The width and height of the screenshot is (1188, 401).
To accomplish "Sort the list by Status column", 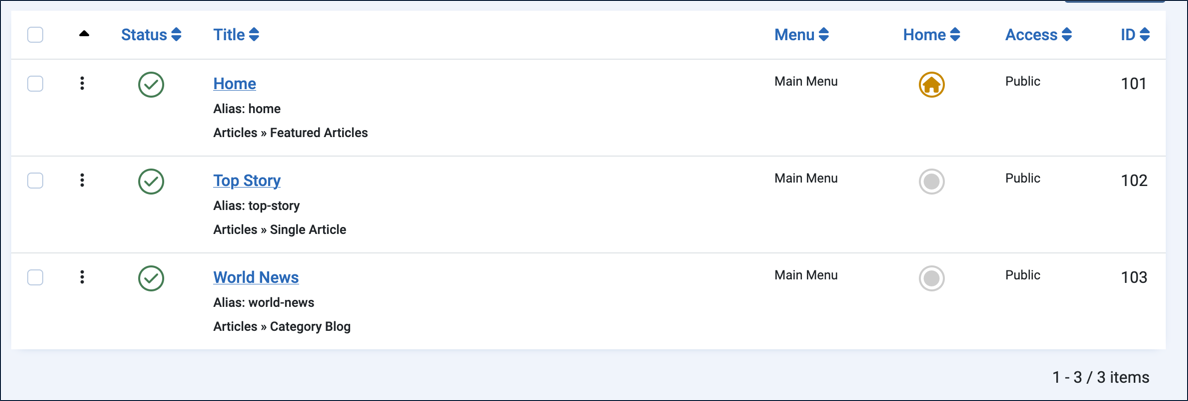I will point(152,35).
